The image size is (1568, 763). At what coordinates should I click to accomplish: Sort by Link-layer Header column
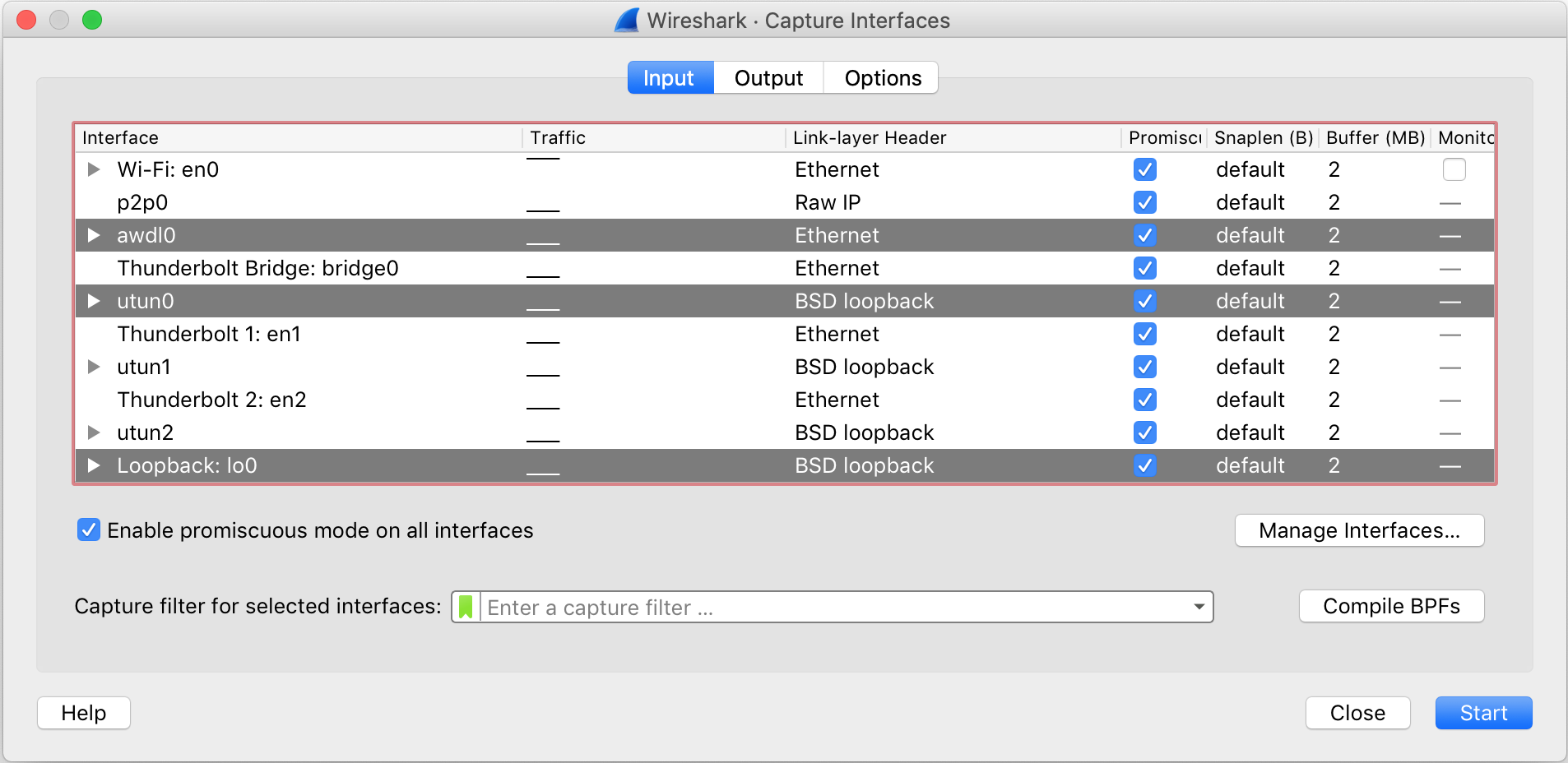pos(953,137)
